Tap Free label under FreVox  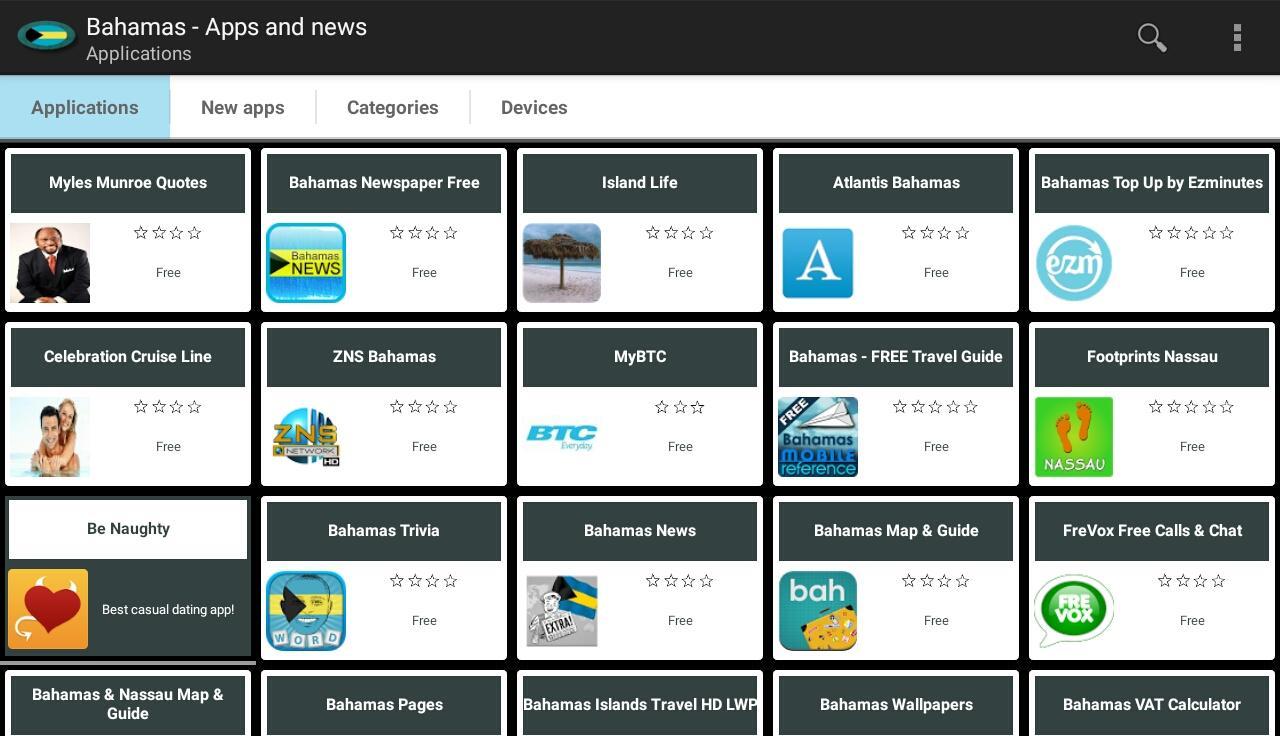pos(1192,620)
